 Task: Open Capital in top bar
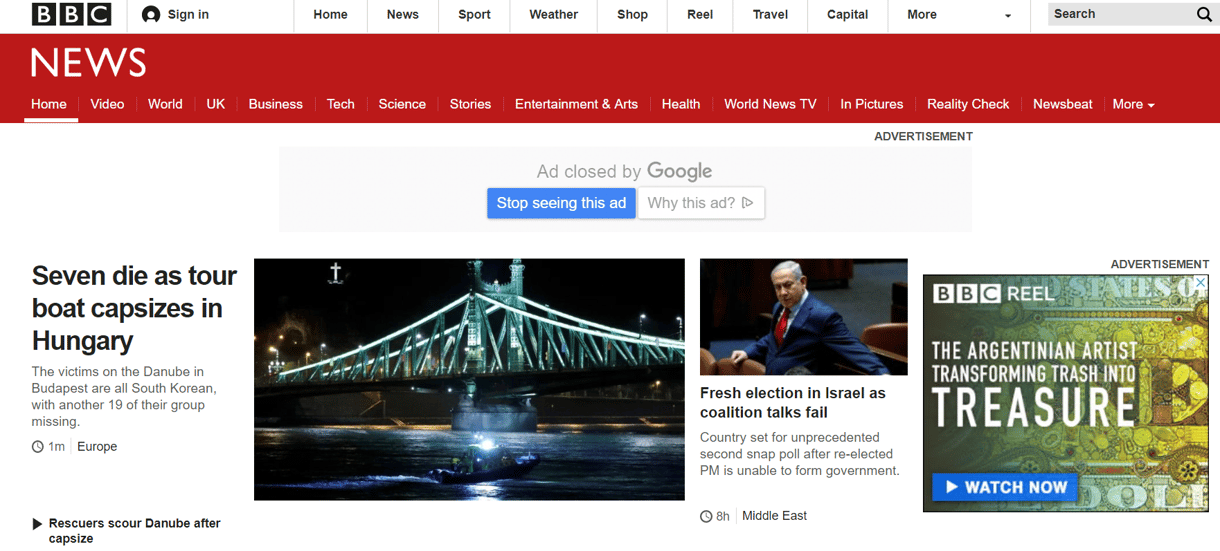pyautogui.click(x=847, y=14)
